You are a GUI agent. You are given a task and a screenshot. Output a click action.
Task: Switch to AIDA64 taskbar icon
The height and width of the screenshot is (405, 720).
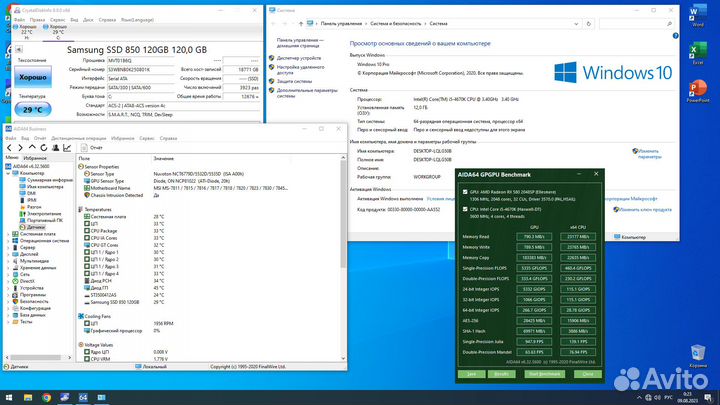click(x=83, y=397)
